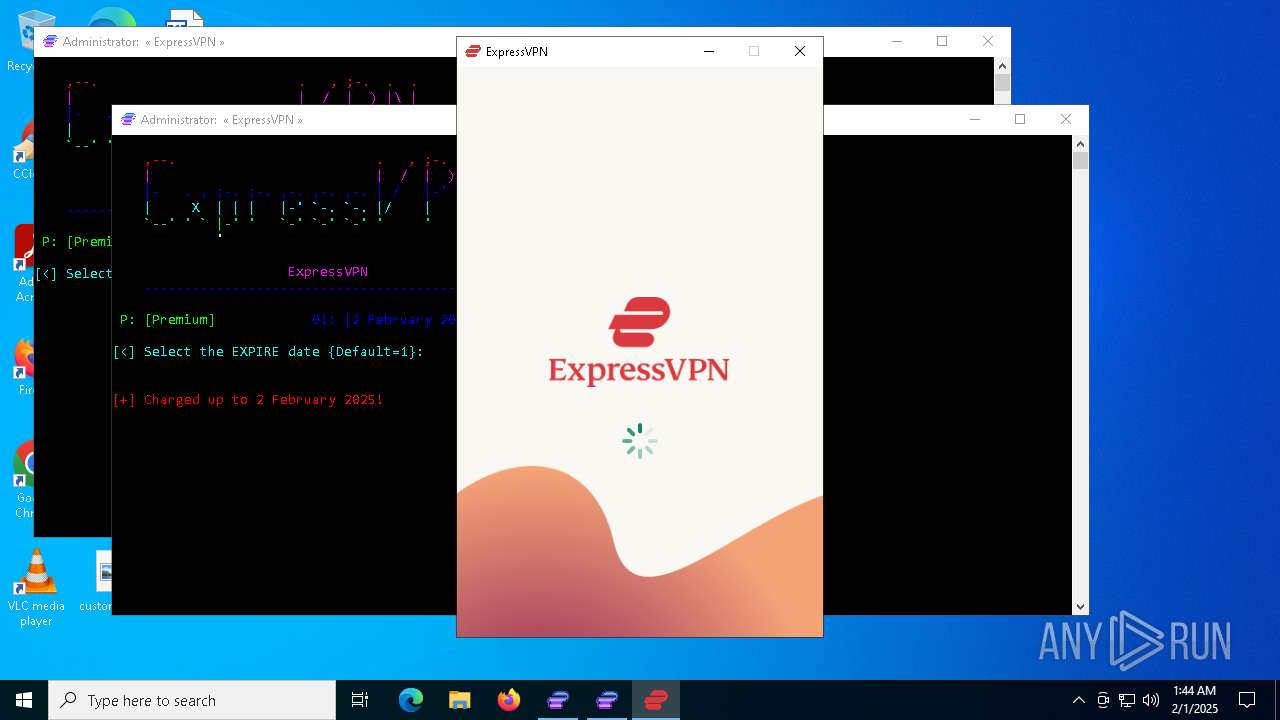Image resolution: width=1280 pixels, height=720 pixels.
Task: Open Task View from the taskbar
Action: point(360,700)
